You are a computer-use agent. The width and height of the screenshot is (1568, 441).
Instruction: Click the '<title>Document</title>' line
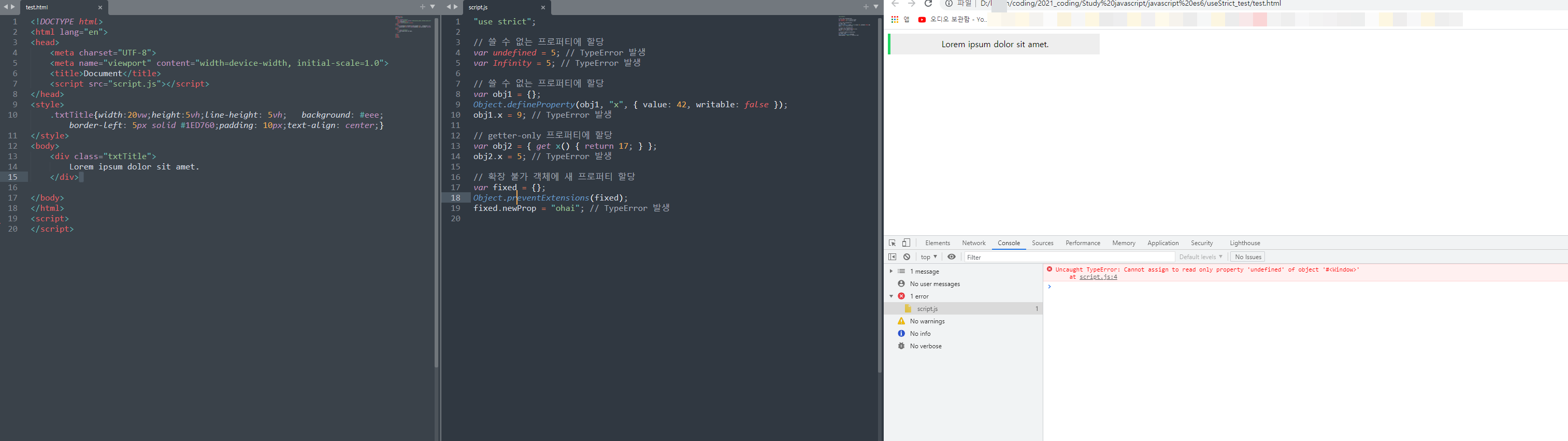click(106, 74)
